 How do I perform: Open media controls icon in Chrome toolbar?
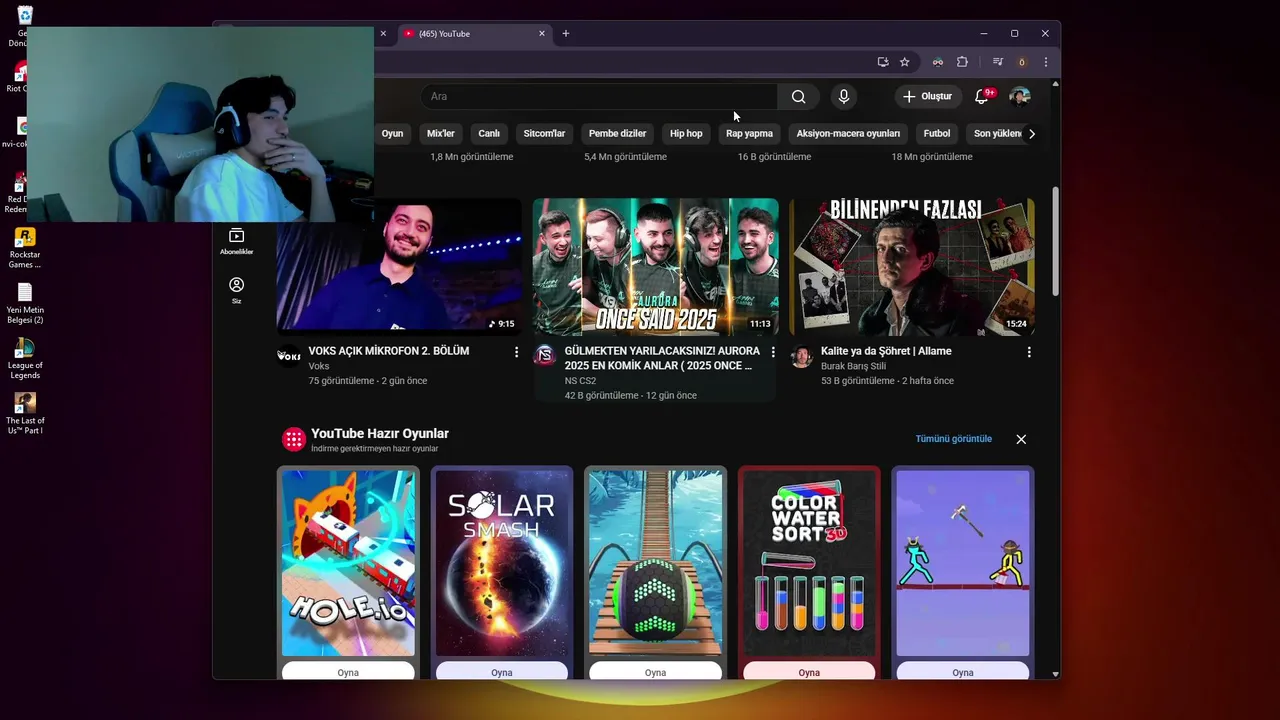coord(997,62)
